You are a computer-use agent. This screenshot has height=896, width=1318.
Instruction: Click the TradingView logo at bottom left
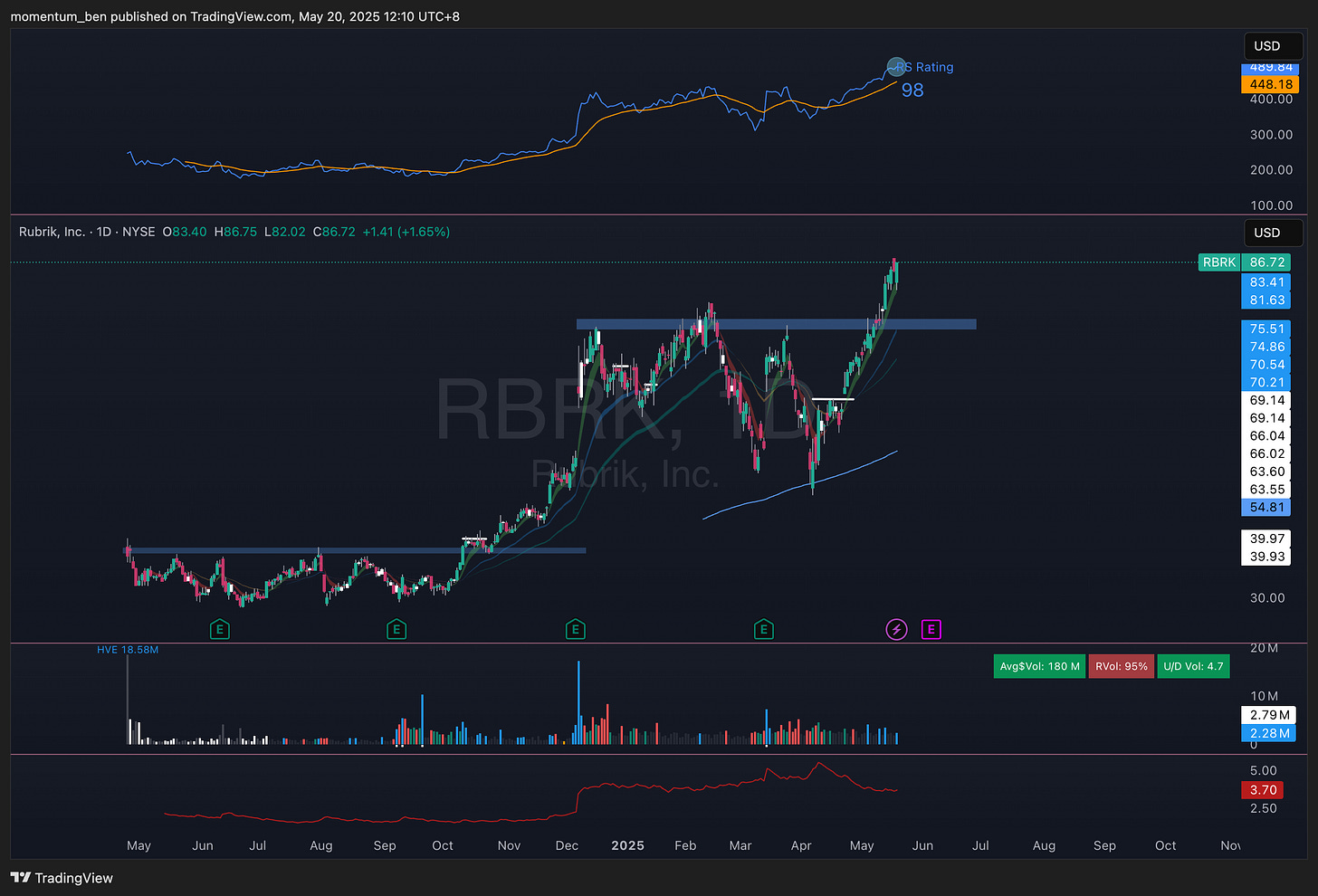(x=62, y=878)
